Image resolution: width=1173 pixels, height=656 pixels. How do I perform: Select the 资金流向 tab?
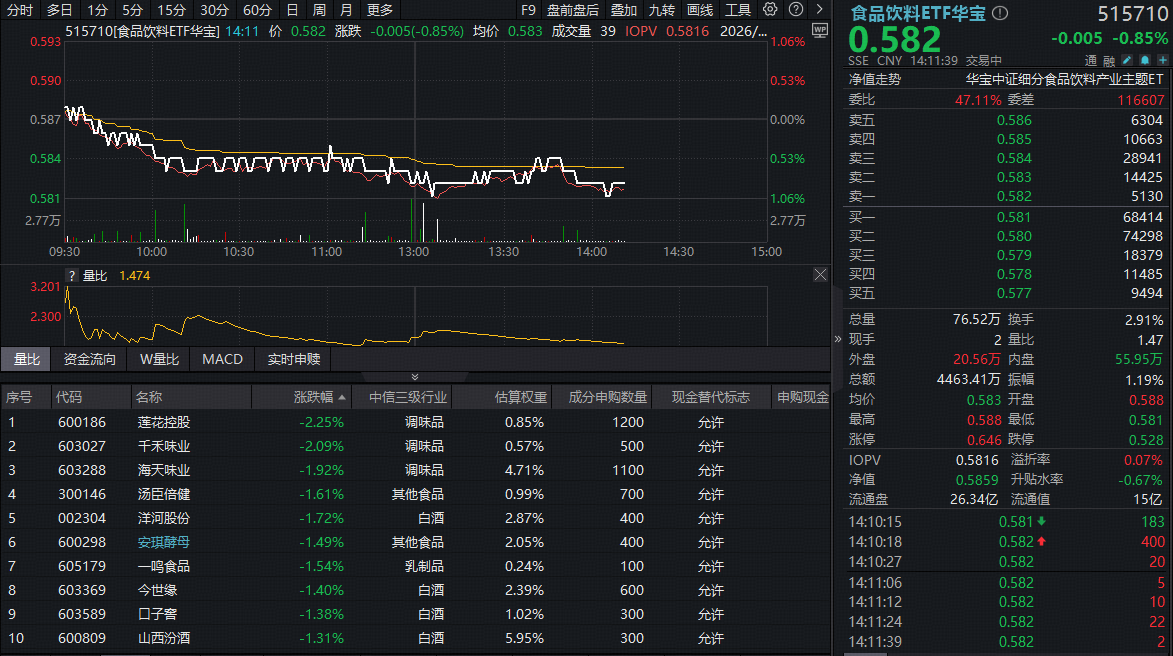(90, 359)
